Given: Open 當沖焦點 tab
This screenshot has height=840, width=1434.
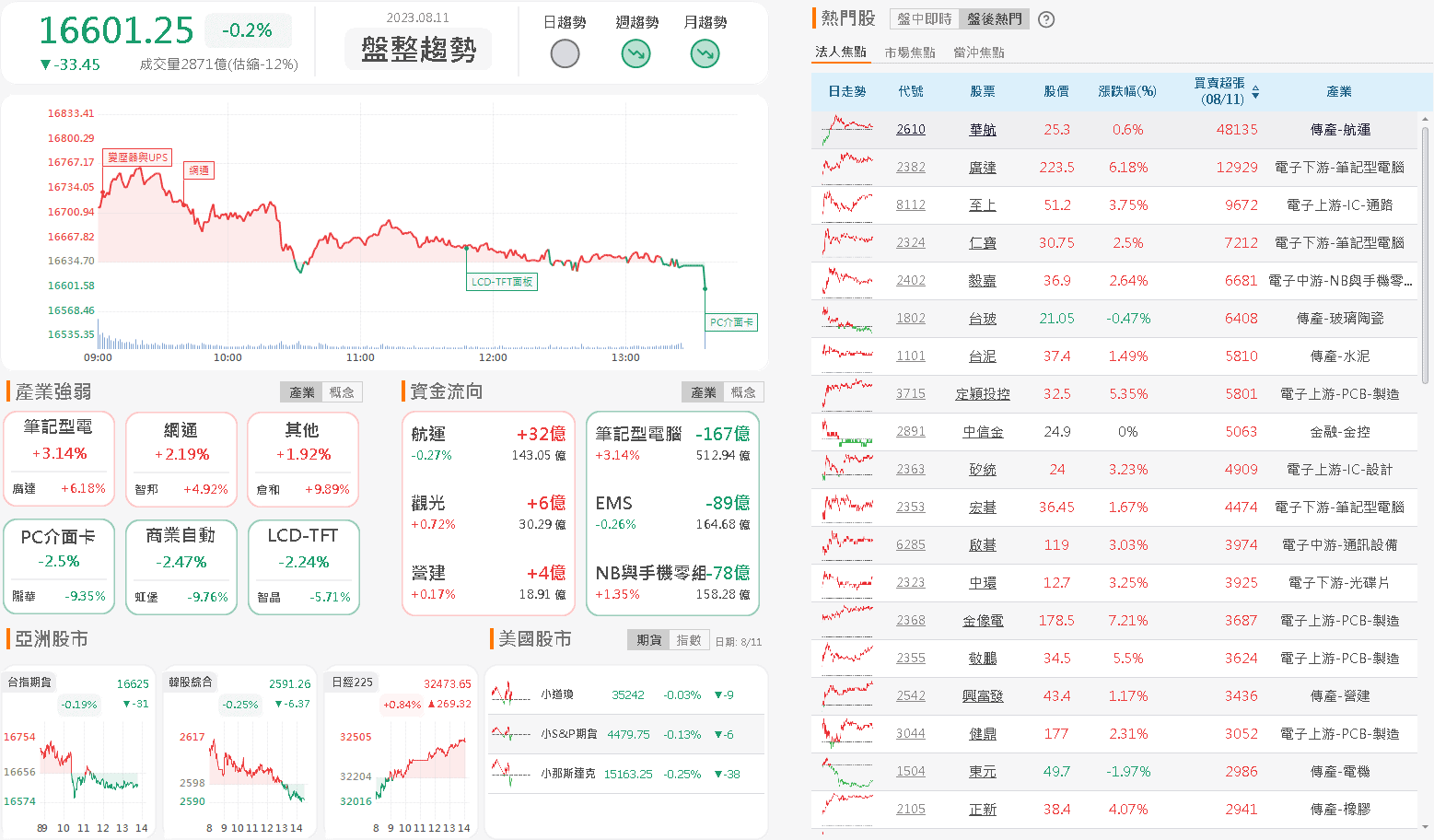Looking at the screenshot, I should click(x=979, y=52).
